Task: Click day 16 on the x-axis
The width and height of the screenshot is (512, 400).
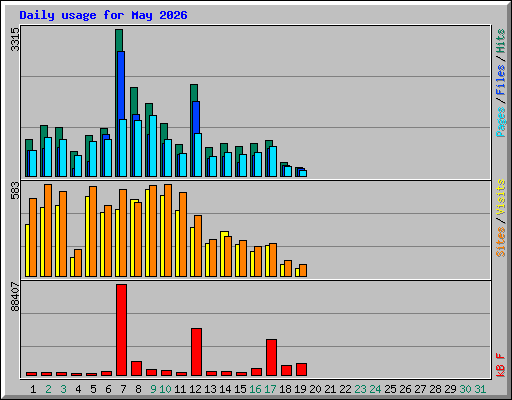Action: click(255, 389)
